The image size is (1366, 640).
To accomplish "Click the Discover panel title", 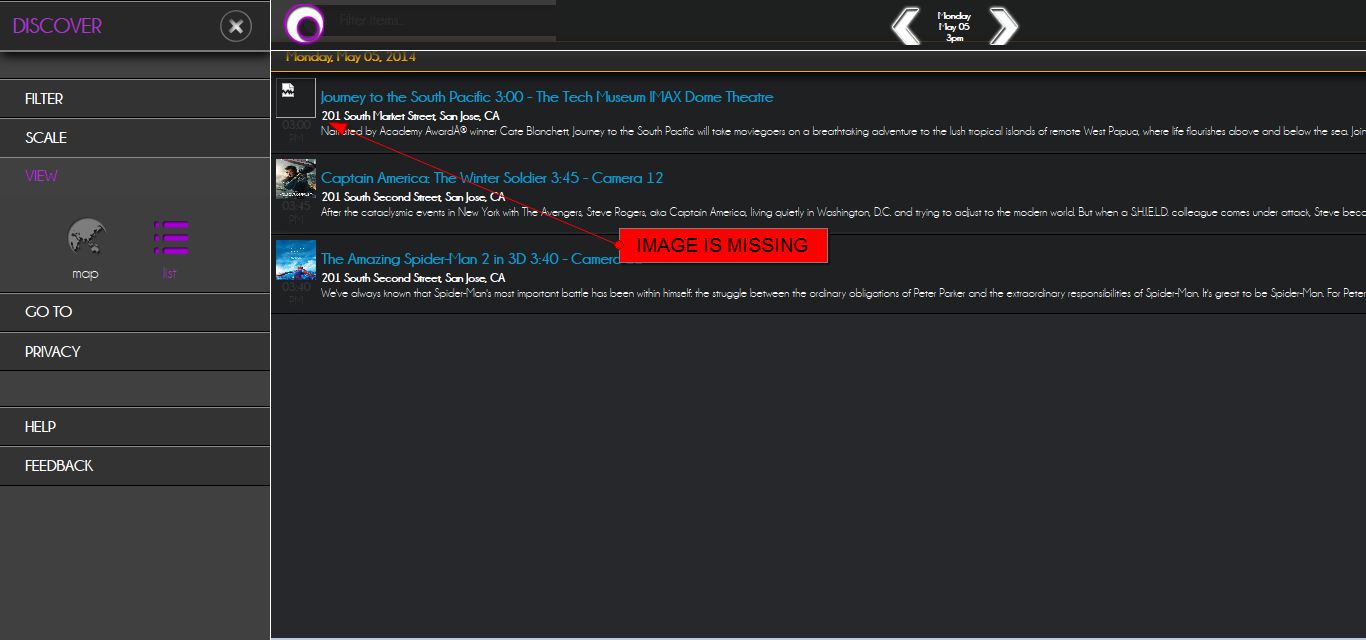I will (57, 26).
